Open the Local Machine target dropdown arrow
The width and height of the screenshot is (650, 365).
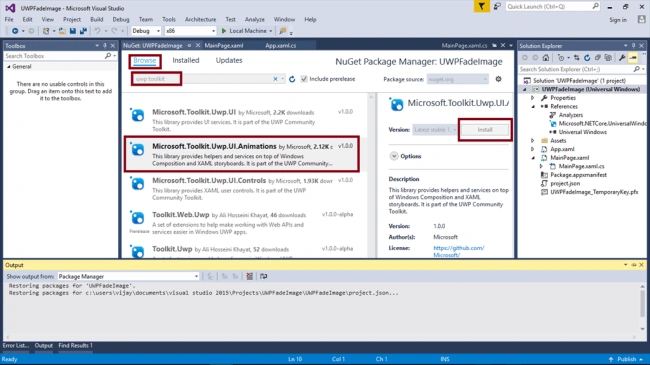click(271, 31)
